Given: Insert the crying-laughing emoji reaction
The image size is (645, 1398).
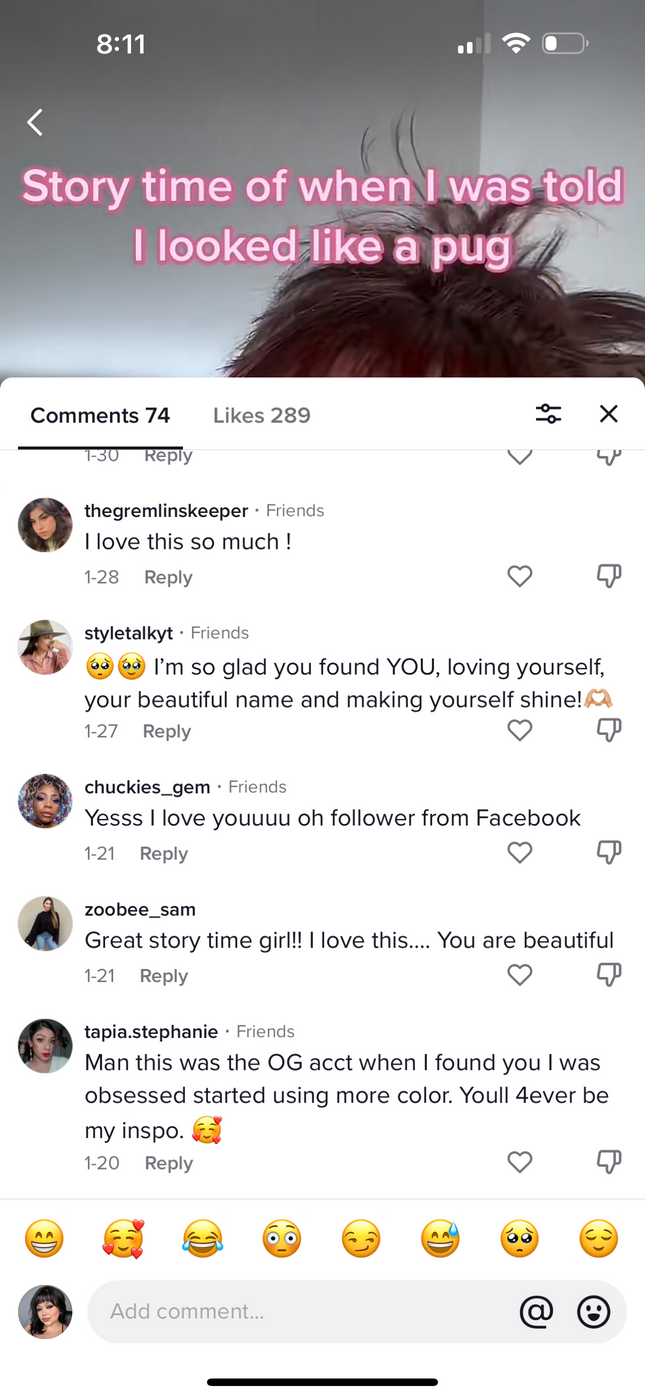Looking at the screenshot, I should pos(202,1240).
